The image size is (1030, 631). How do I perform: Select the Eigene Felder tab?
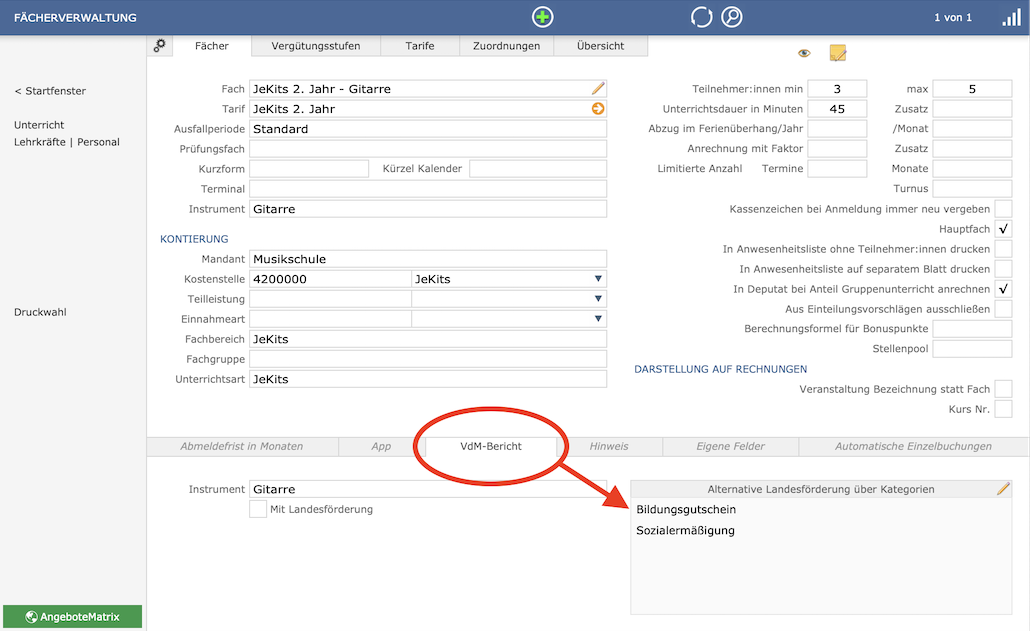point(730,446)
